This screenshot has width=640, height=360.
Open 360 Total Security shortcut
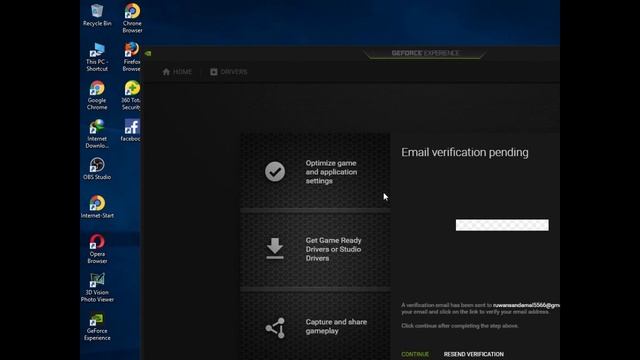click(x=131, y=96)
